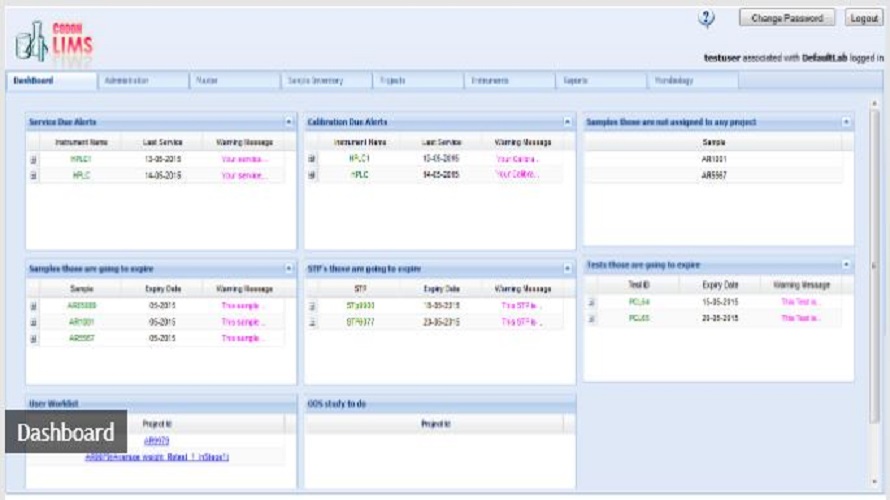Expand the Tests row dated 20-05-2015
Viewport: 890px width, 500px height.
[x=591, y=319]
